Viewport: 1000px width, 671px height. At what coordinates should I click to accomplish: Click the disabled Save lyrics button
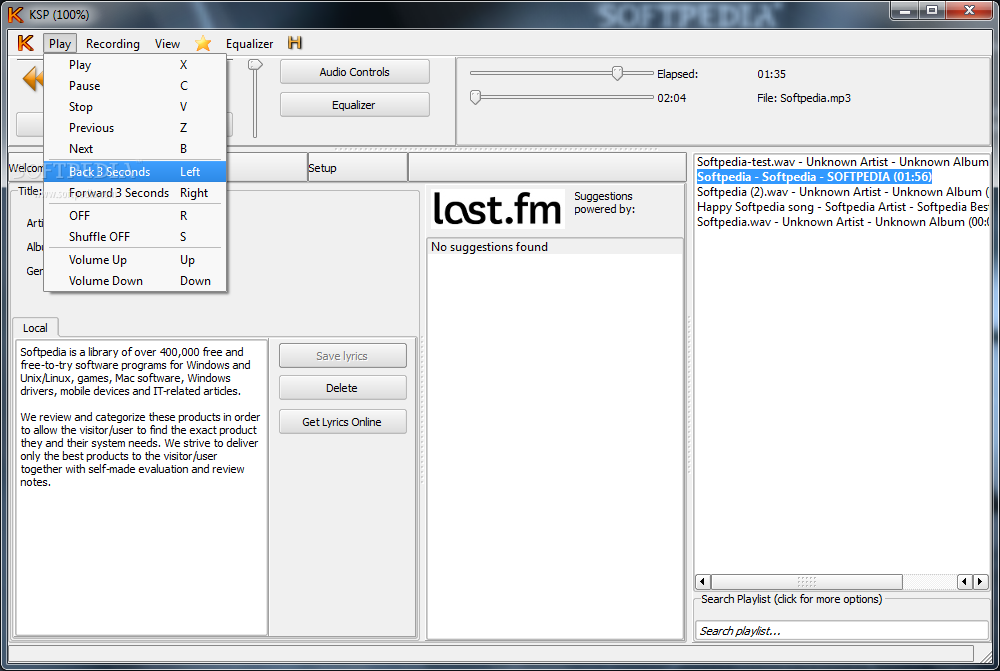click(x=342, y=356)
